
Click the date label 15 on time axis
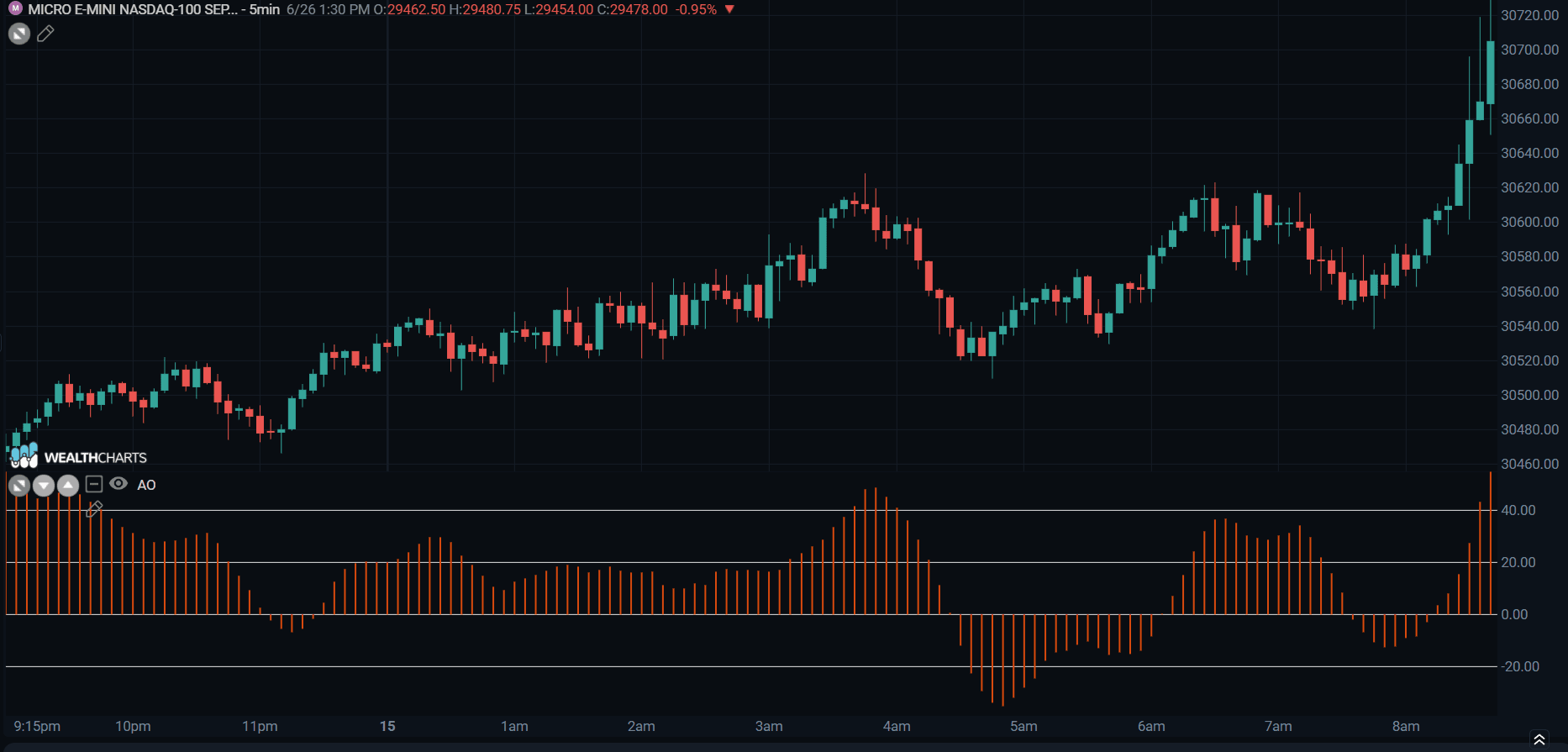coord(387,726)
